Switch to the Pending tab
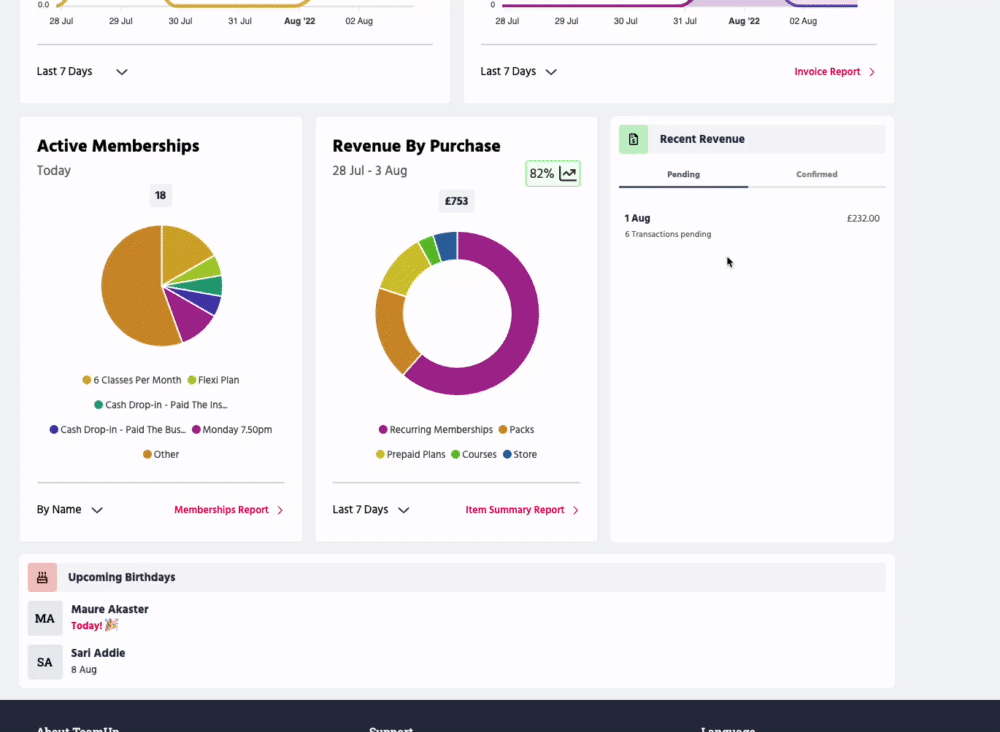1000x732 pixels. [x=683, y=174]
